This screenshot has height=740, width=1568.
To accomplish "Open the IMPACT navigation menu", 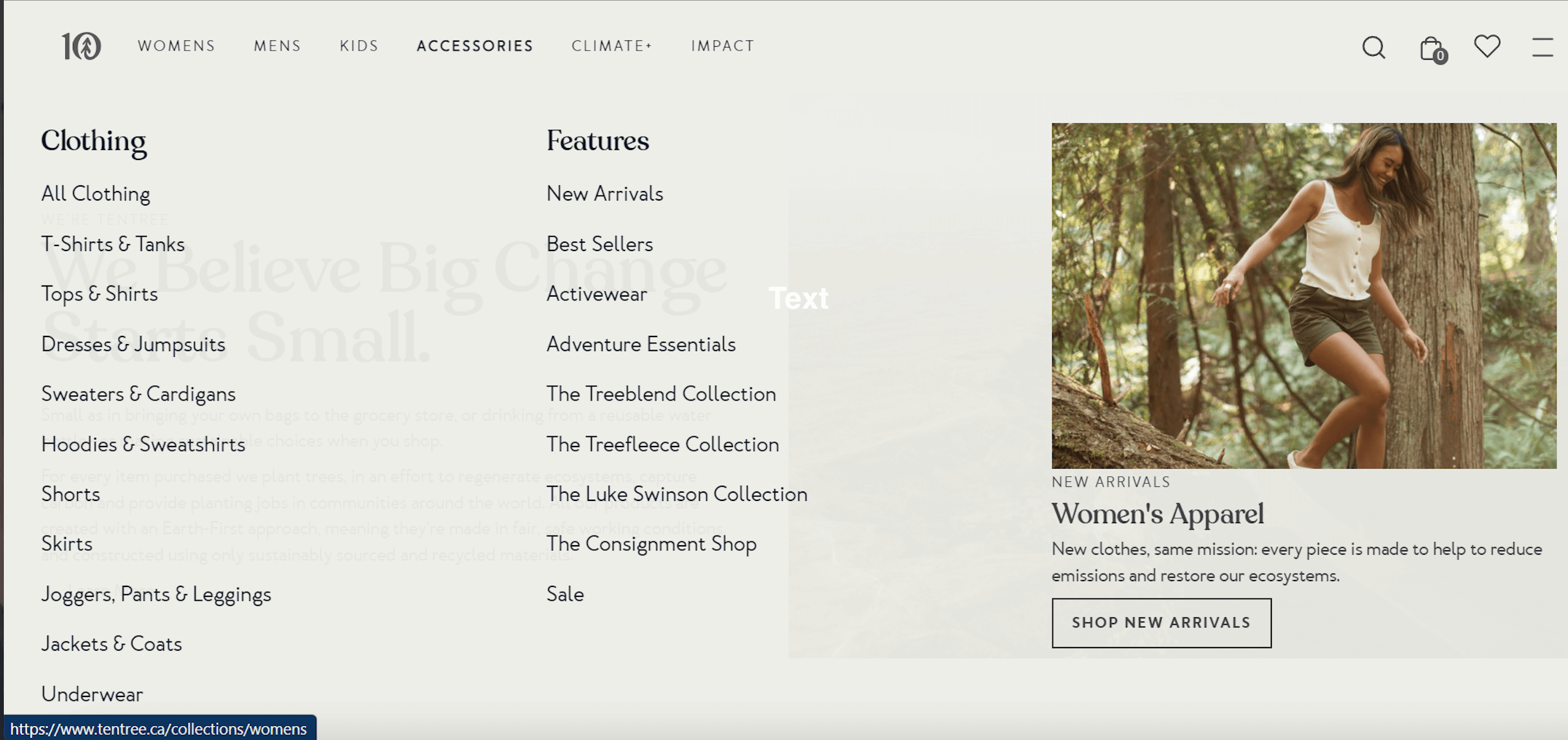I will 723,46.
